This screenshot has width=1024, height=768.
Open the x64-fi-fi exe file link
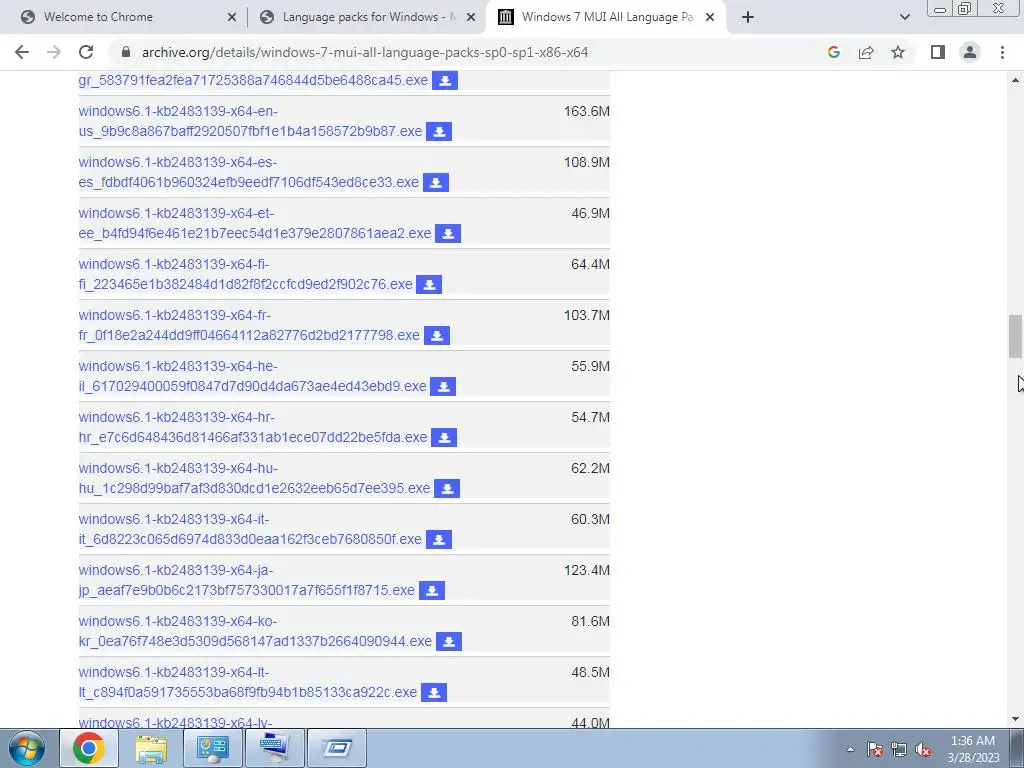pyautogui.click(x=246, y=274)
